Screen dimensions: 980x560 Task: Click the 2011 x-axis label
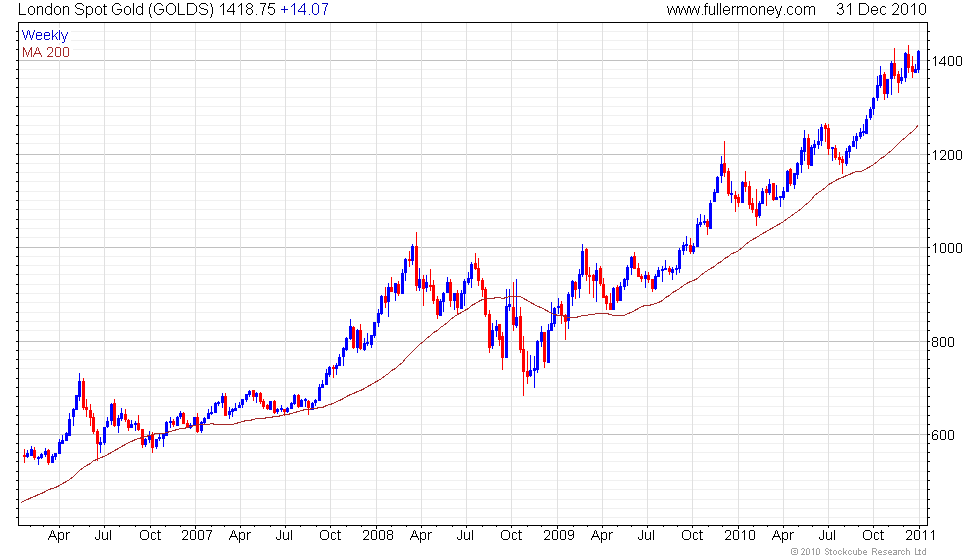921,536
